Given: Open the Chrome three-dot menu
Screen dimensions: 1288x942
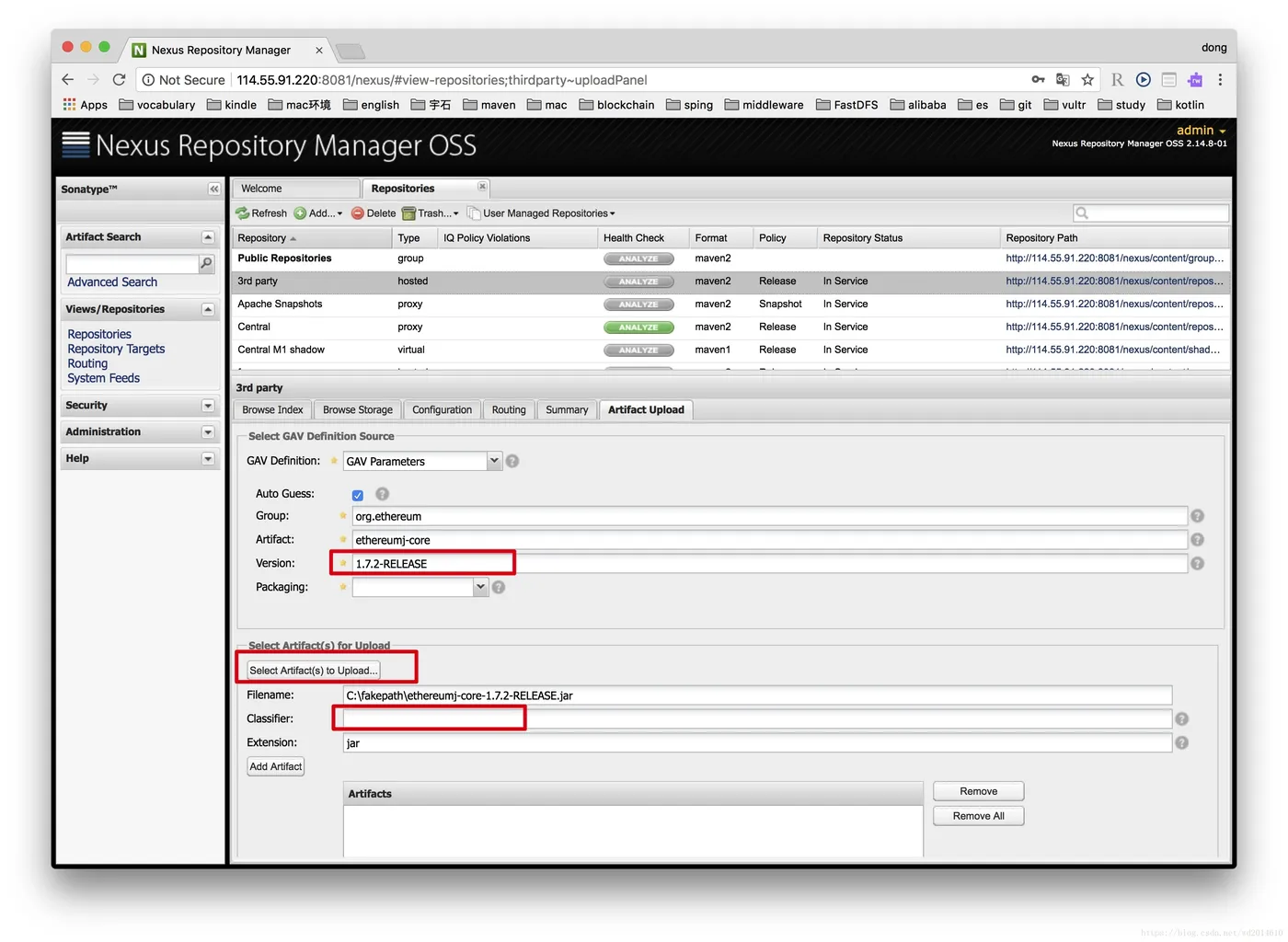Looking at the screenshot, I should tap(1220, 80).
